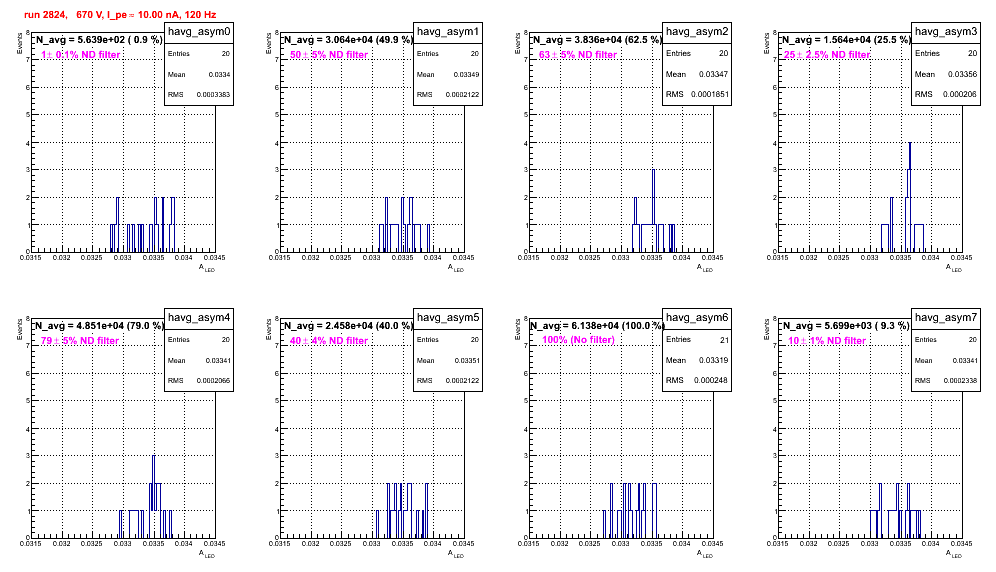Click the N_avg = 6.138e+04 label

tap(597, 325)
